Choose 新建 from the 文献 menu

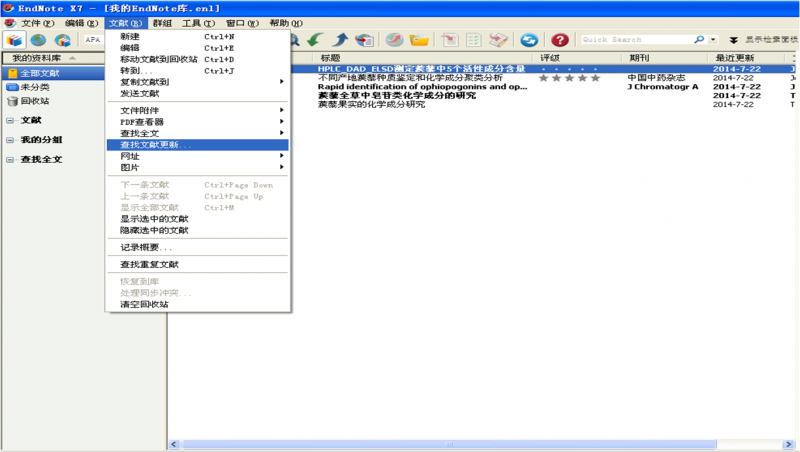197,36
